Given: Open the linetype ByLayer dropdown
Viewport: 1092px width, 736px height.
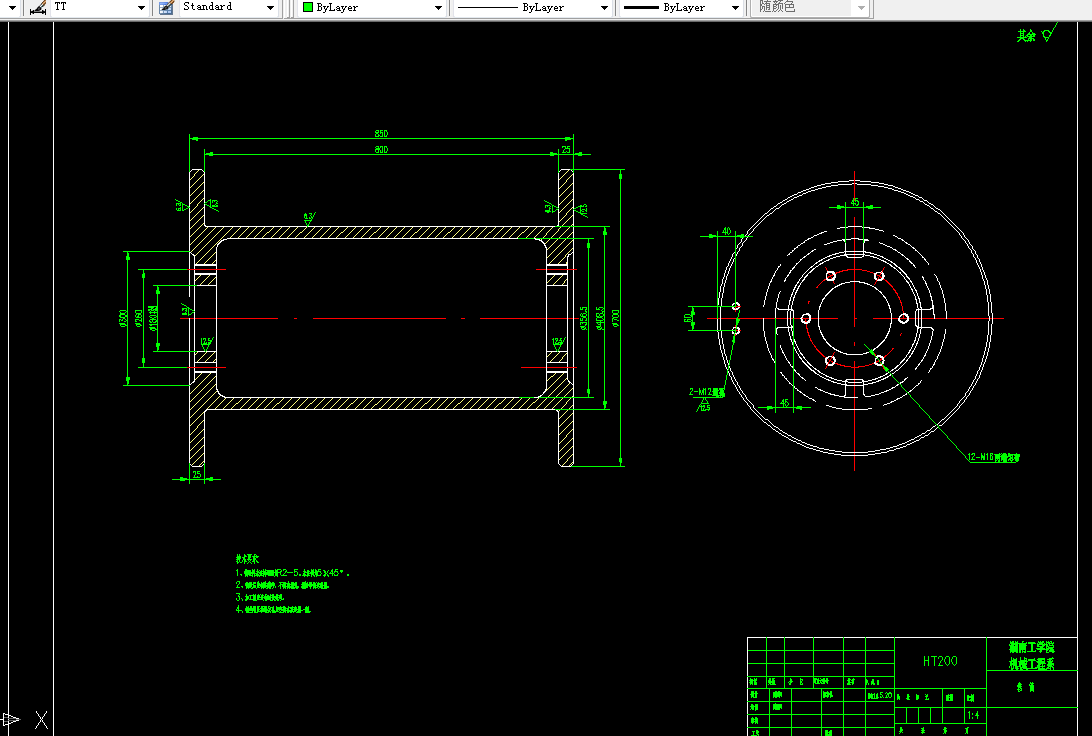Looking at the screenshot, I should 604,8.
